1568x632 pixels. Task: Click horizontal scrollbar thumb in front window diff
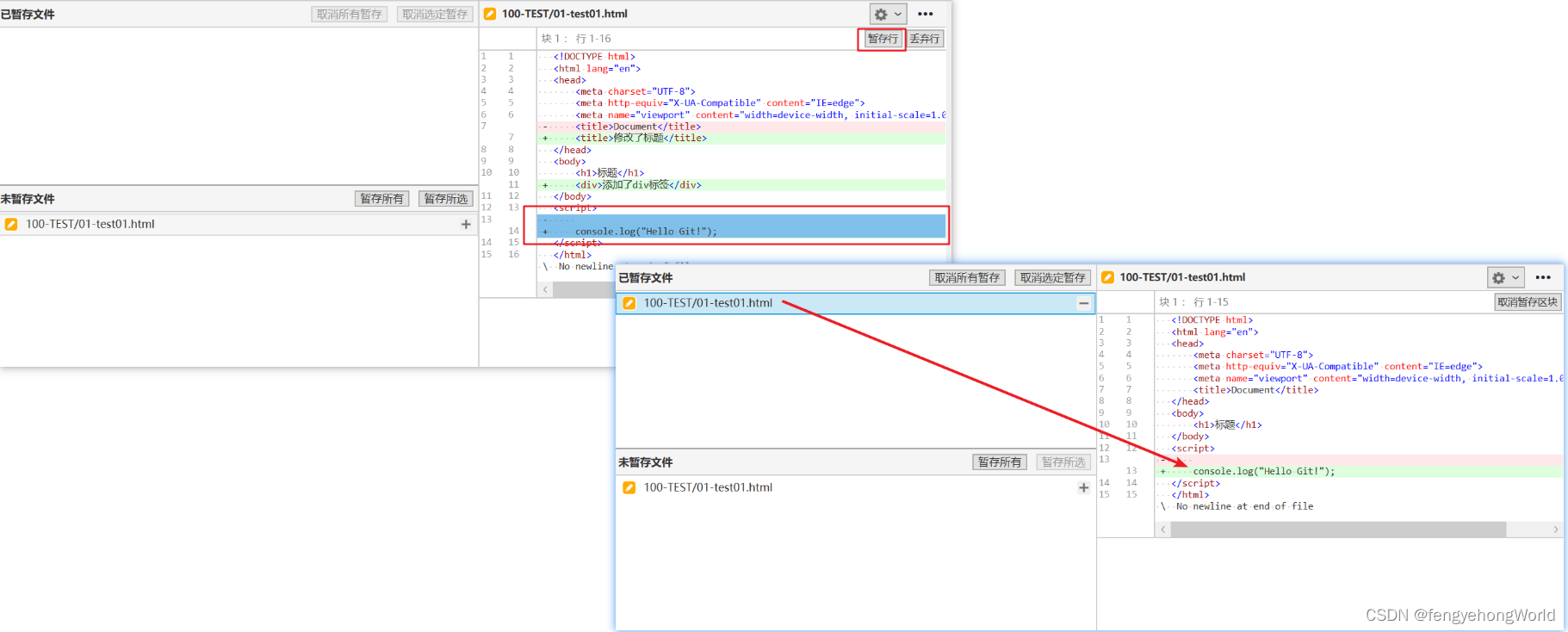click(1338, 530)
